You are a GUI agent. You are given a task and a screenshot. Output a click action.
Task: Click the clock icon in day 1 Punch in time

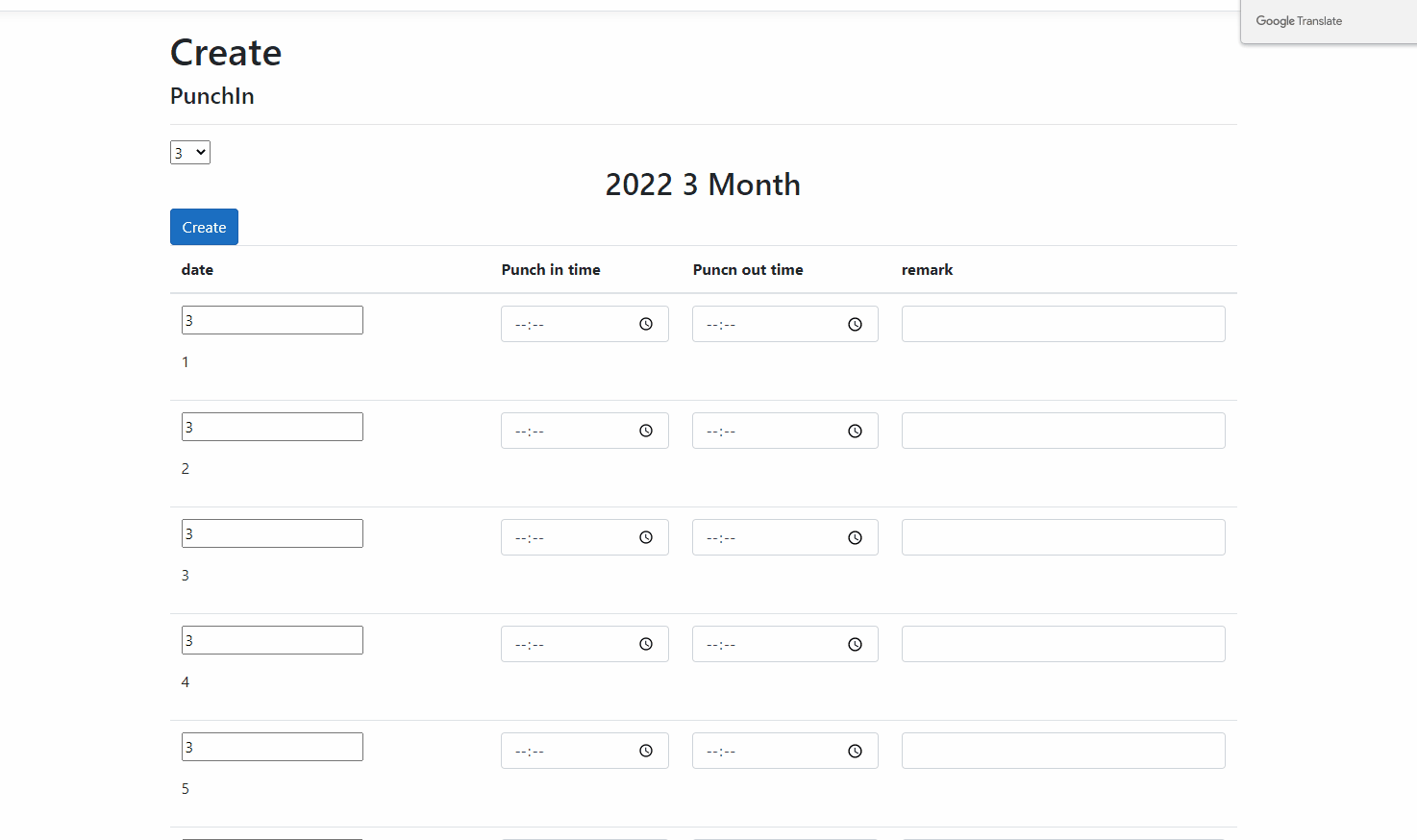pos(646,324)
